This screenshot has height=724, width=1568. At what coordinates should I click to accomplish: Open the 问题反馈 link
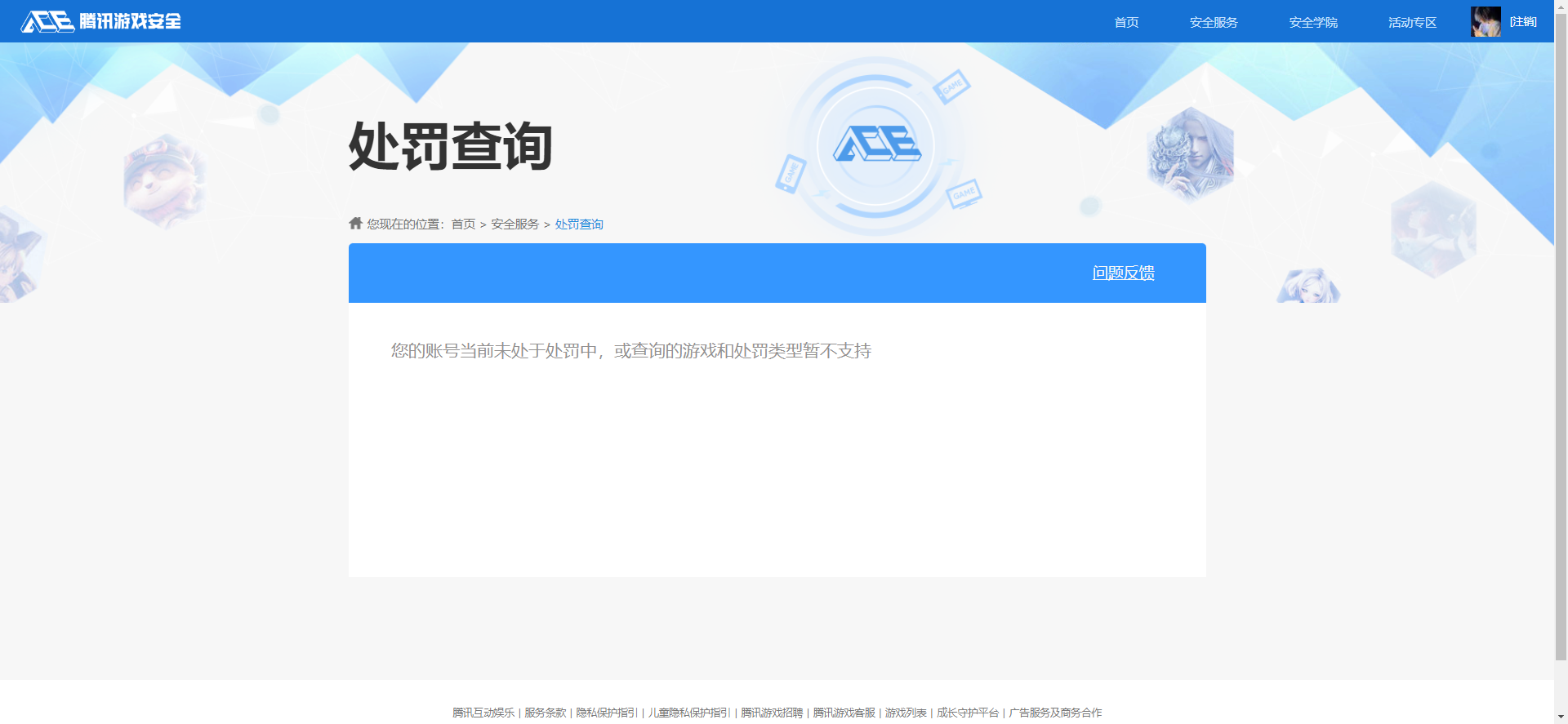tap(1123, 273)
